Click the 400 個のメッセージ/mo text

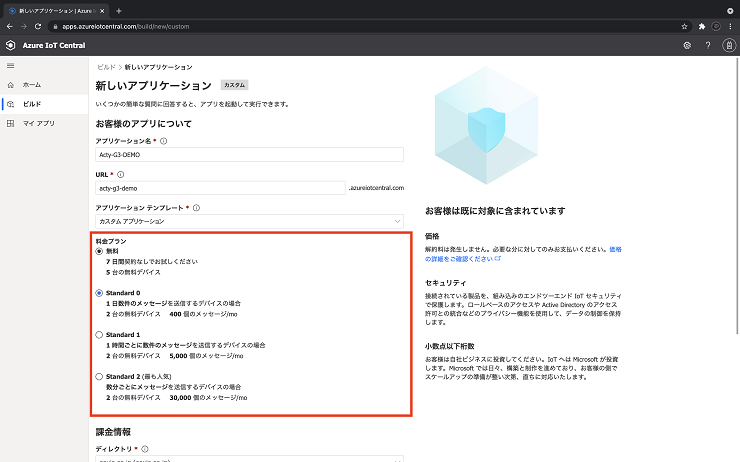click(x=203, y=314)
